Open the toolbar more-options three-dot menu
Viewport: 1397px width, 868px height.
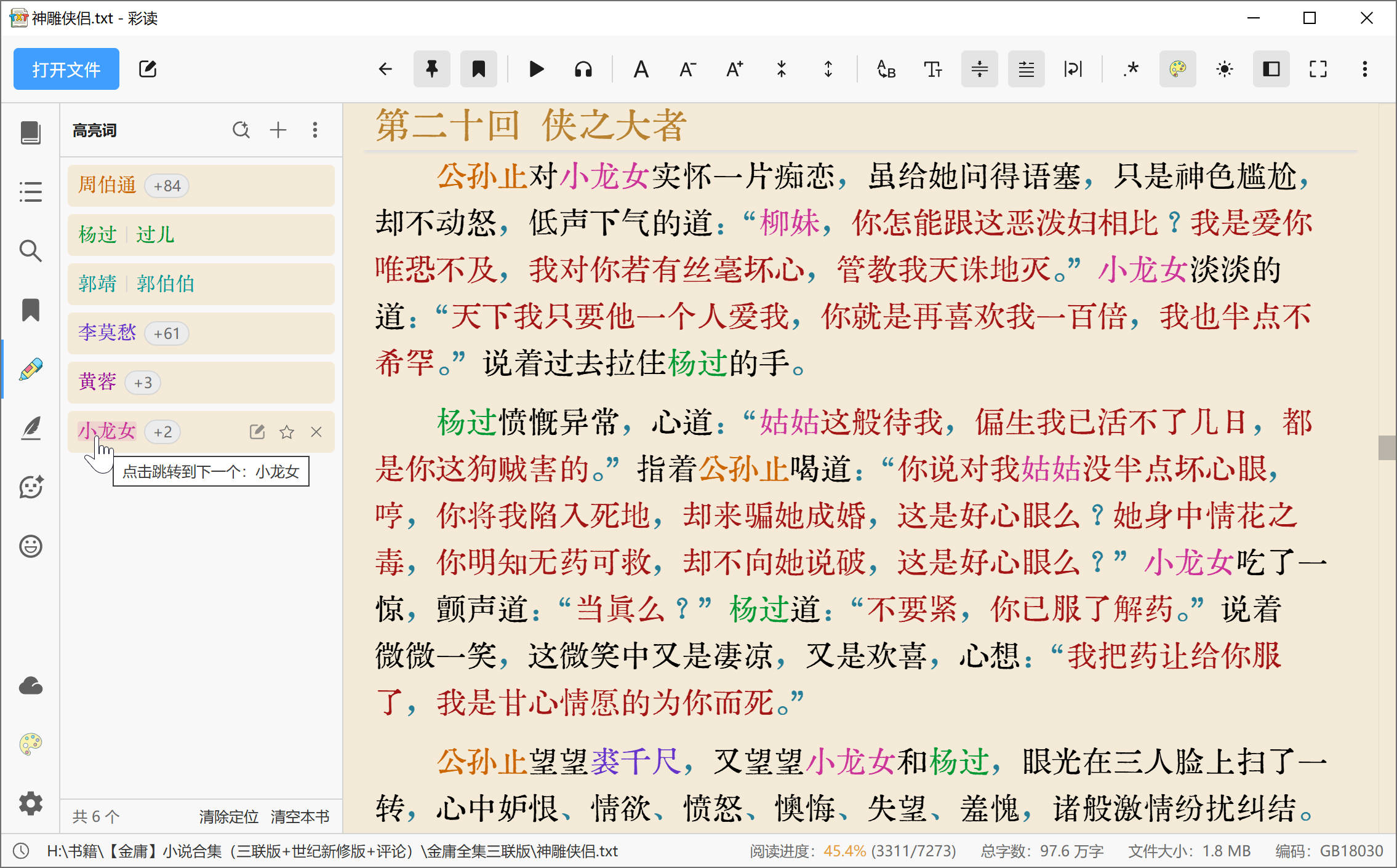1365,69
